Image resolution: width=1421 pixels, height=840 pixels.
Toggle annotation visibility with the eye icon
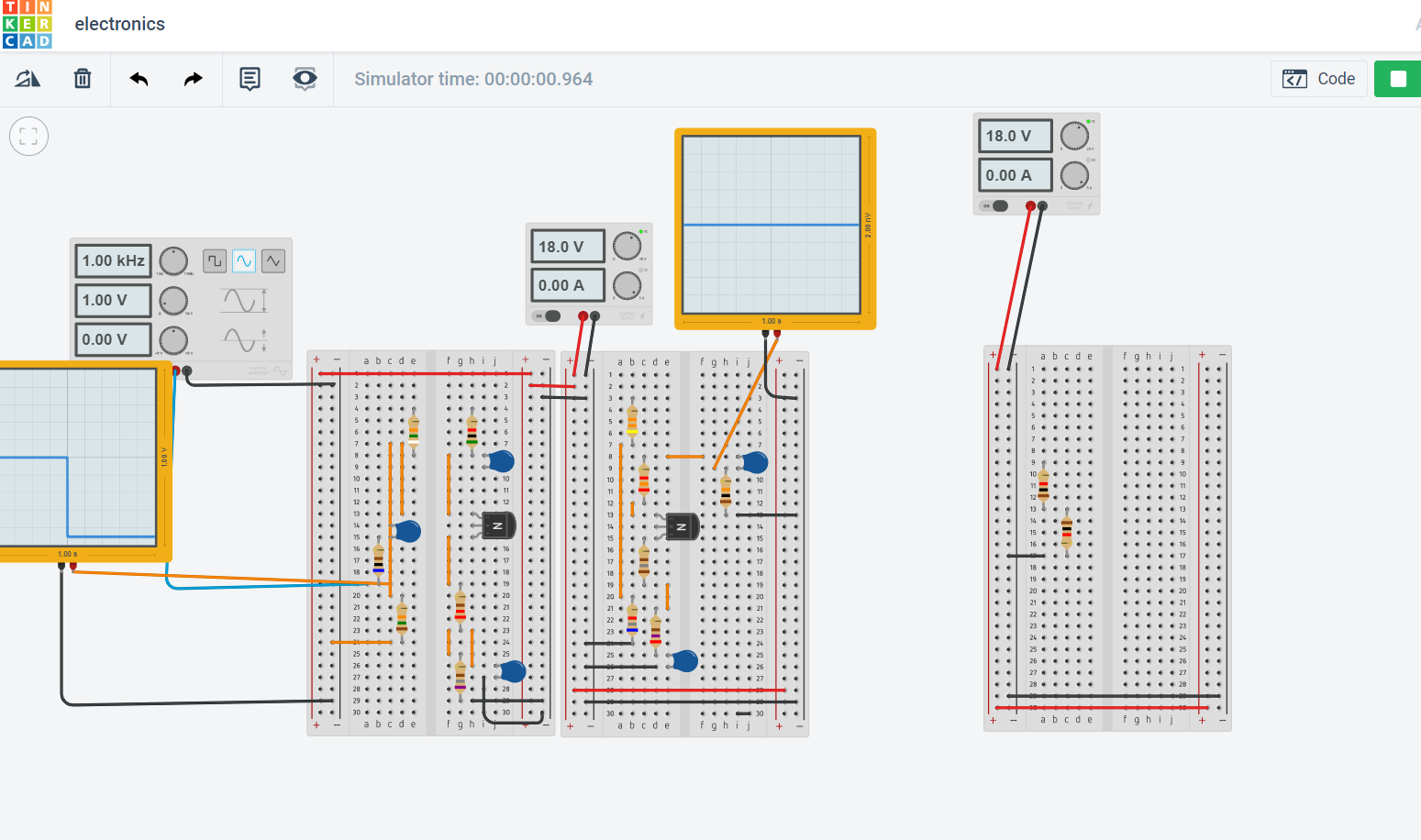[x=305, y=79]
